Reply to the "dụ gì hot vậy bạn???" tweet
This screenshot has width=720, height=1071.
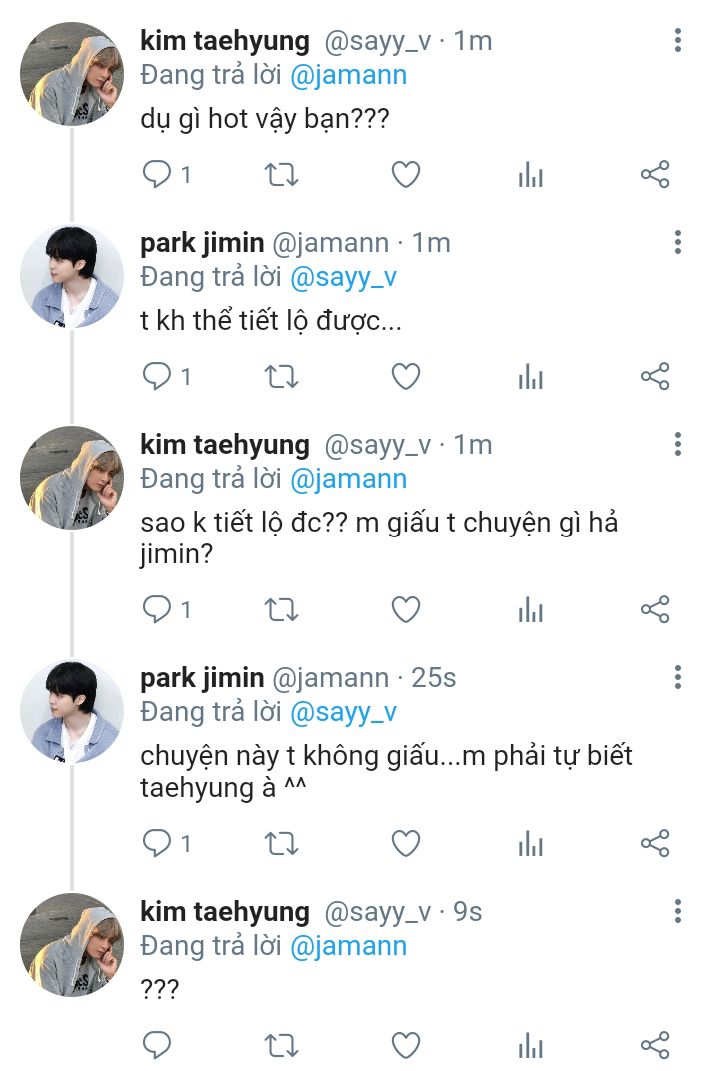tap(157, 175)
